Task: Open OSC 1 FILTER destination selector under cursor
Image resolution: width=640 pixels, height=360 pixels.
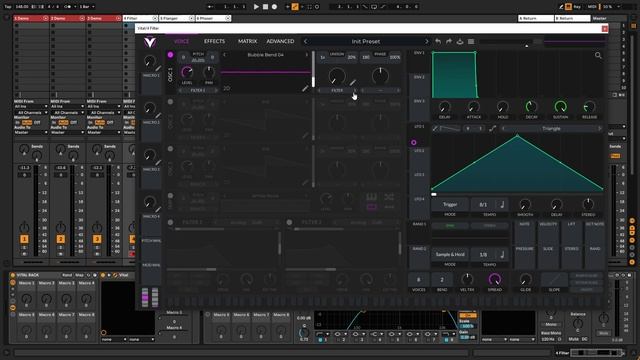Action: click(x=337, y=90)
